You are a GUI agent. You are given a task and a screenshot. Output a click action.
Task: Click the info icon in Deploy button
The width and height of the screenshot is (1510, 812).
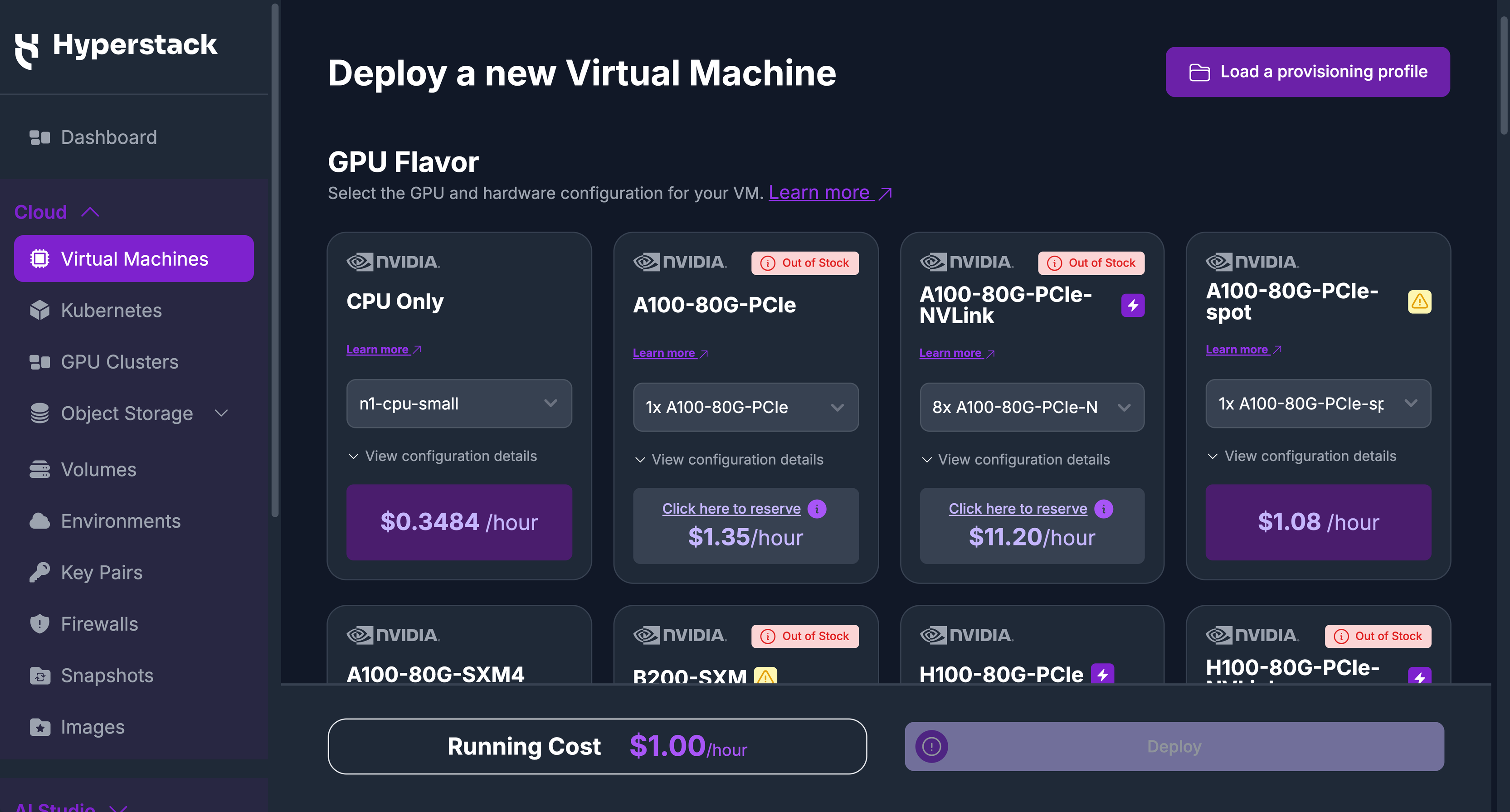click(x=931, y=746)
